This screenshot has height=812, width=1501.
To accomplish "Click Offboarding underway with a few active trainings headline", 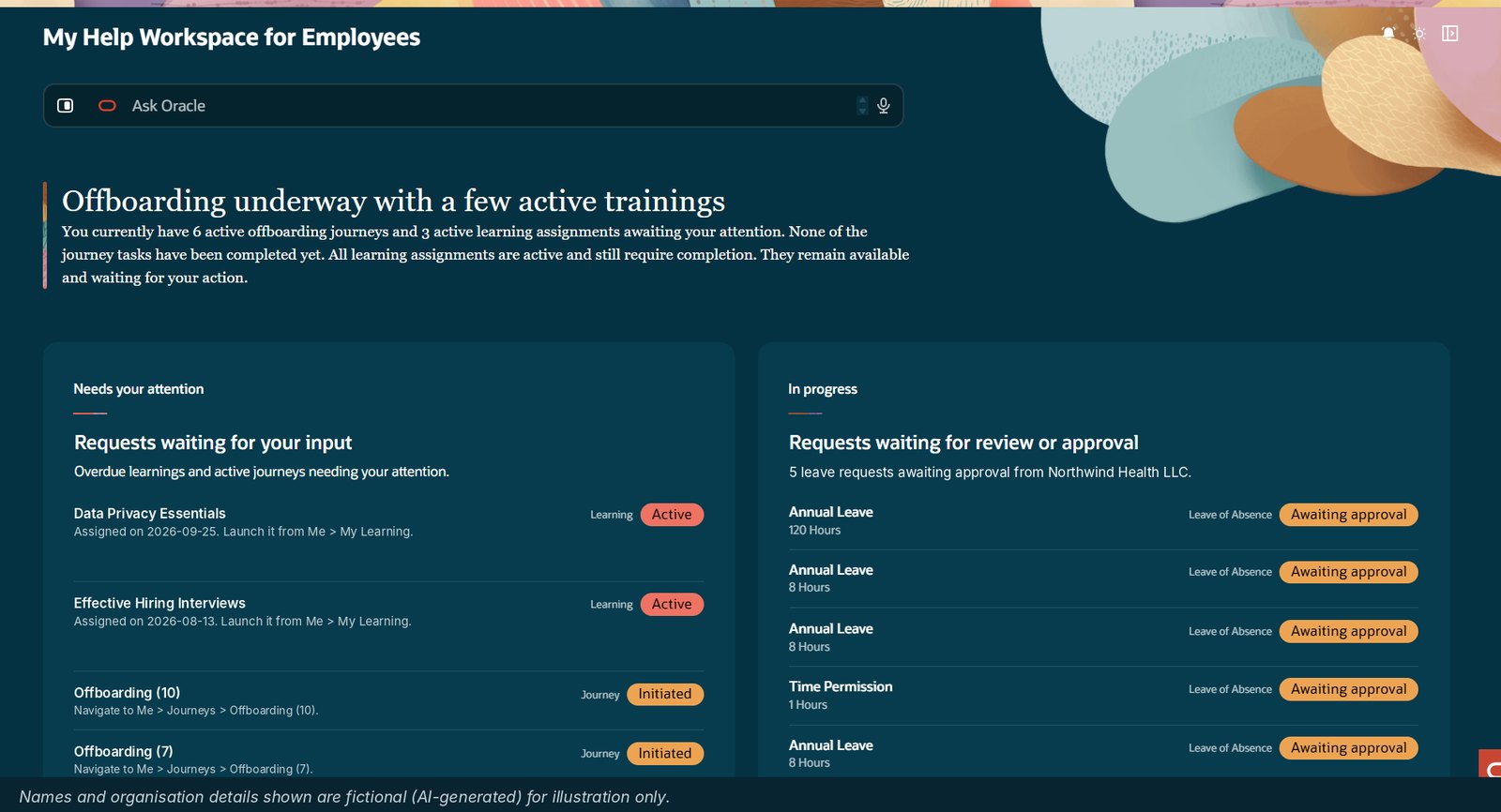I will (393, 201).
